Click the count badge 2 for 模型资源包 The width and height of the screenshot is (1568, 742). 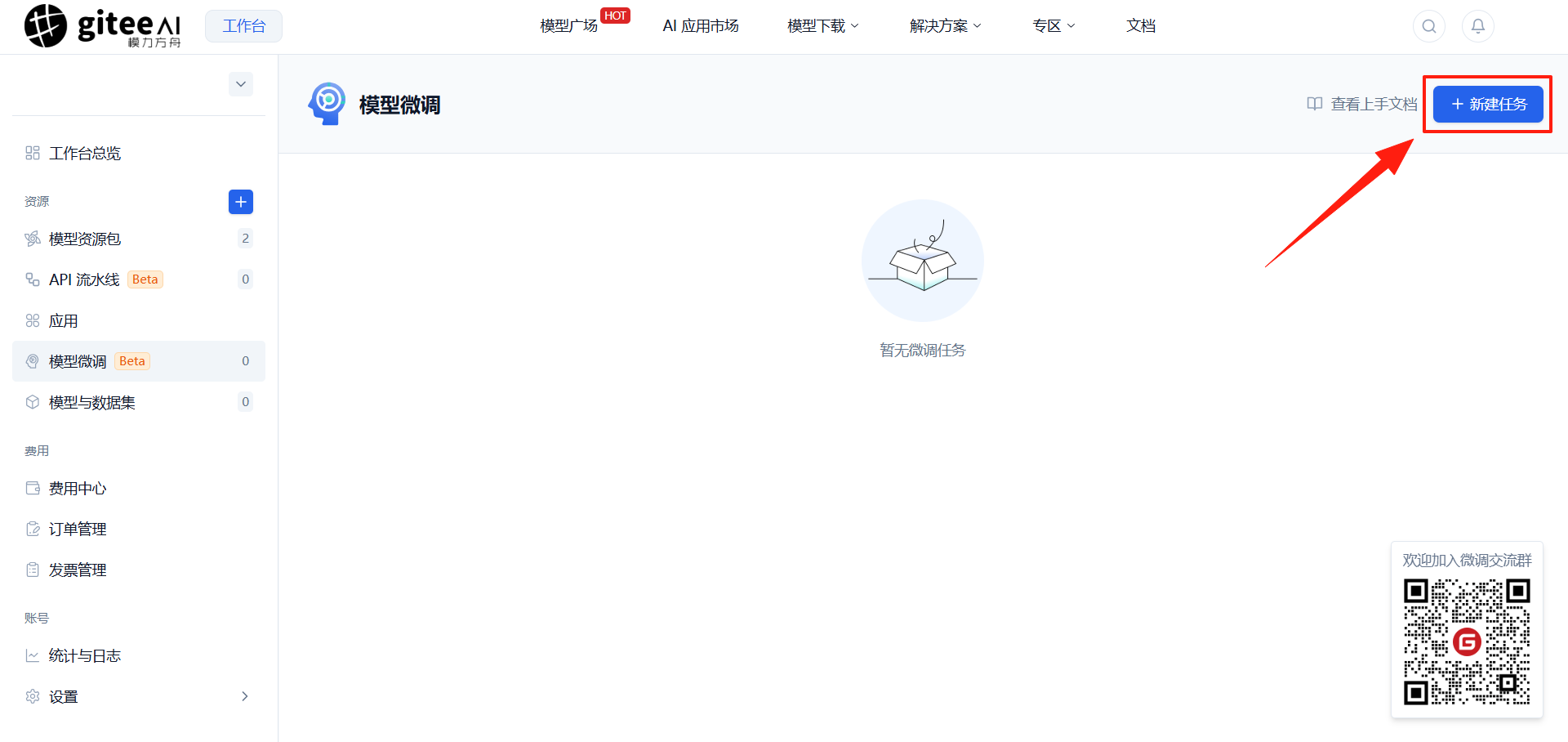tap(245, 239)
